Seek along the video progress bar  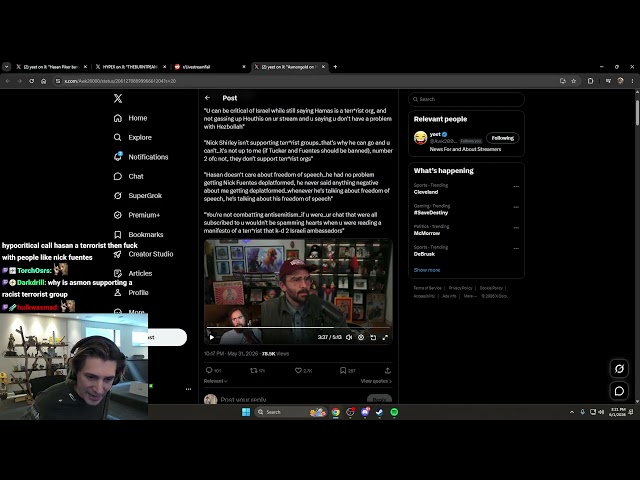(298, 327)
